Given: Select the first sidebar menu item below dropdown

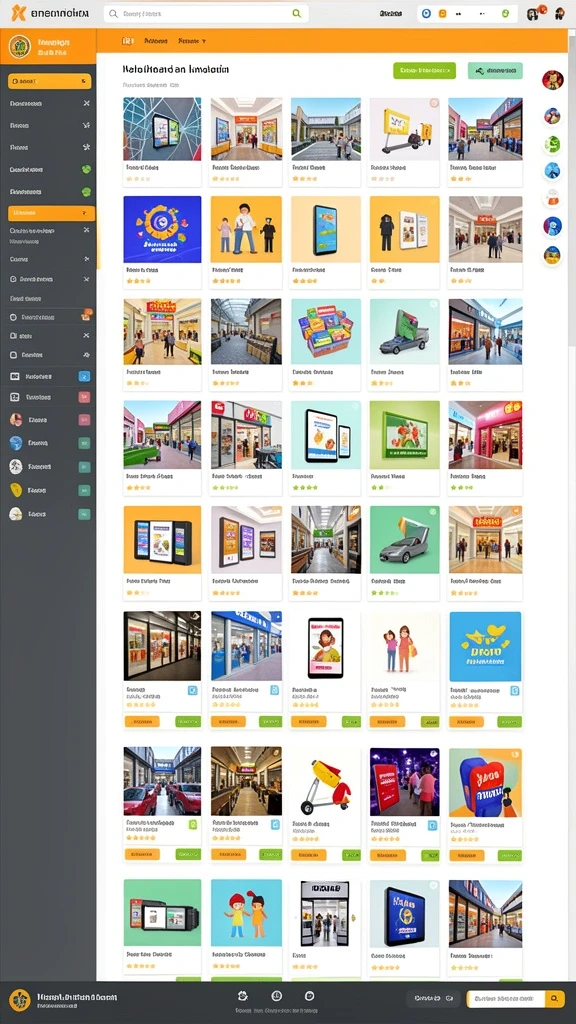Looking at the screenshot, I should (50, 103).
